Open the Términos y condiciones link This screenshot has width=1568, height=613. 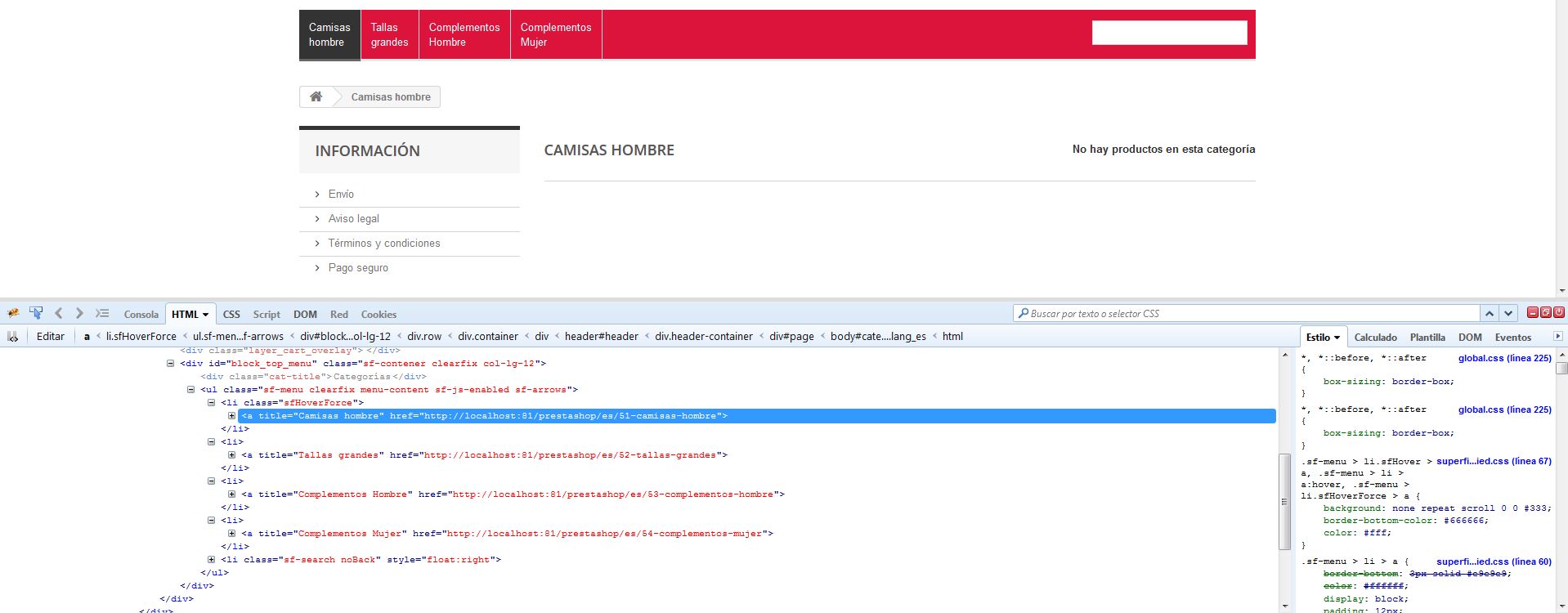point(384,243)
